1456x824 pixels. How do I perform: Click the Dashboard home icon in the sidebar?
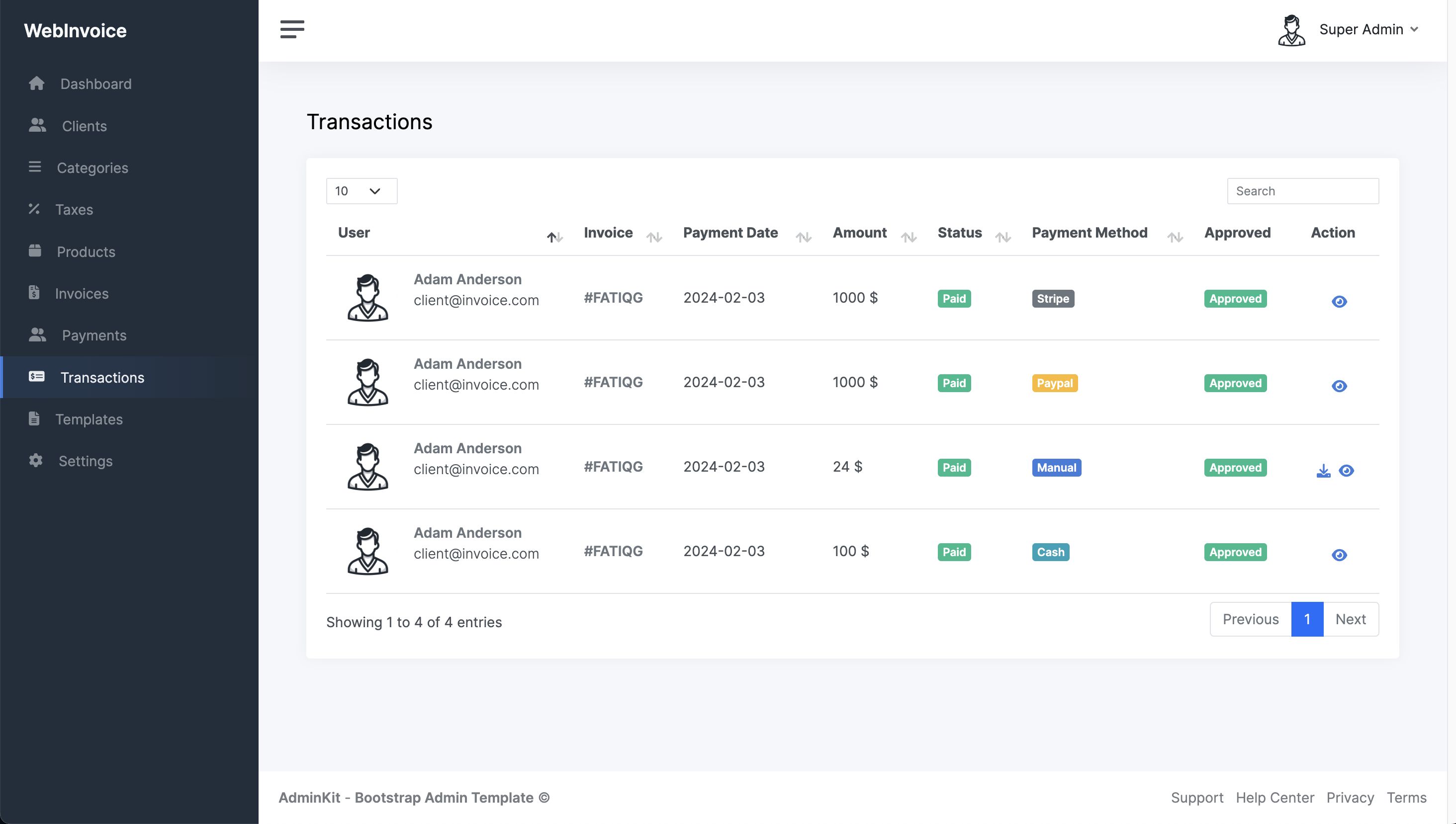[x=37, y=83]
